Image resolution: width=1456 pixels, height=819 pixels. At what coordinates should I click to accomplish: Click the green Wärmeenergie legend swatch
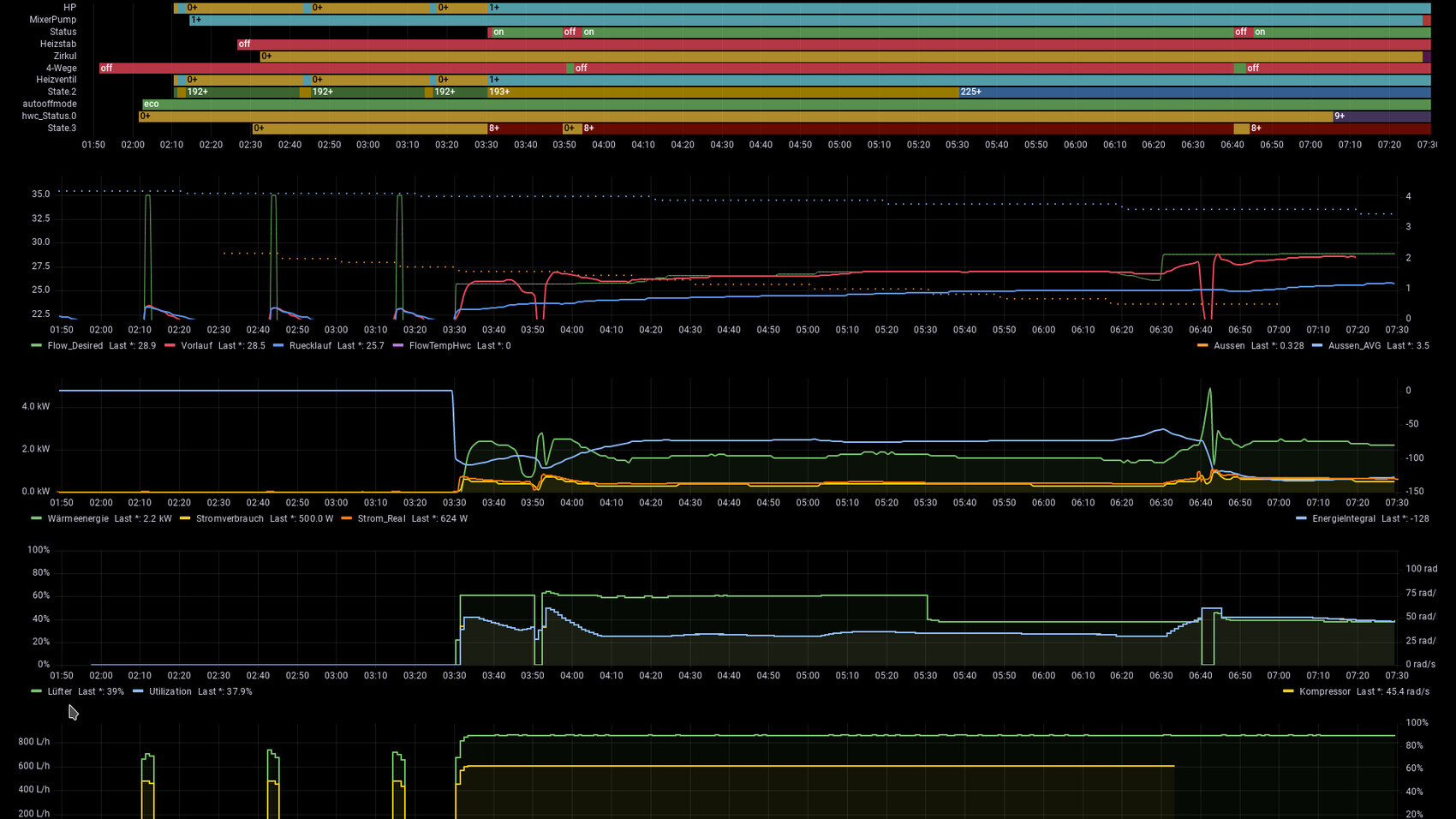pos(36,519)
